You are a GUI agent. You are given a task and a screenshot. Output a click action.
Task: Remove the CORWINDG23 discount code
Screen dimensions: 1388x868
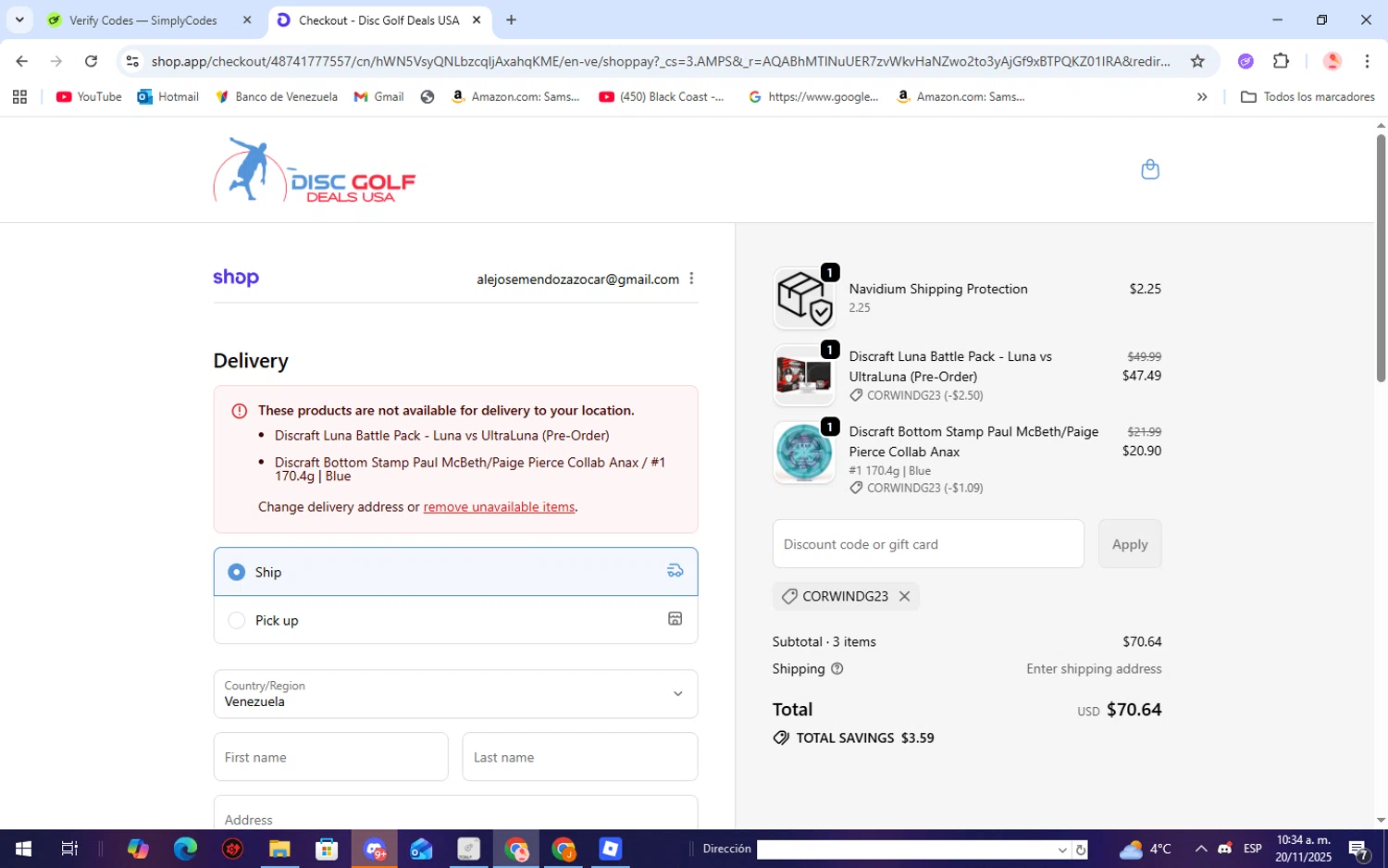[905, 597]
